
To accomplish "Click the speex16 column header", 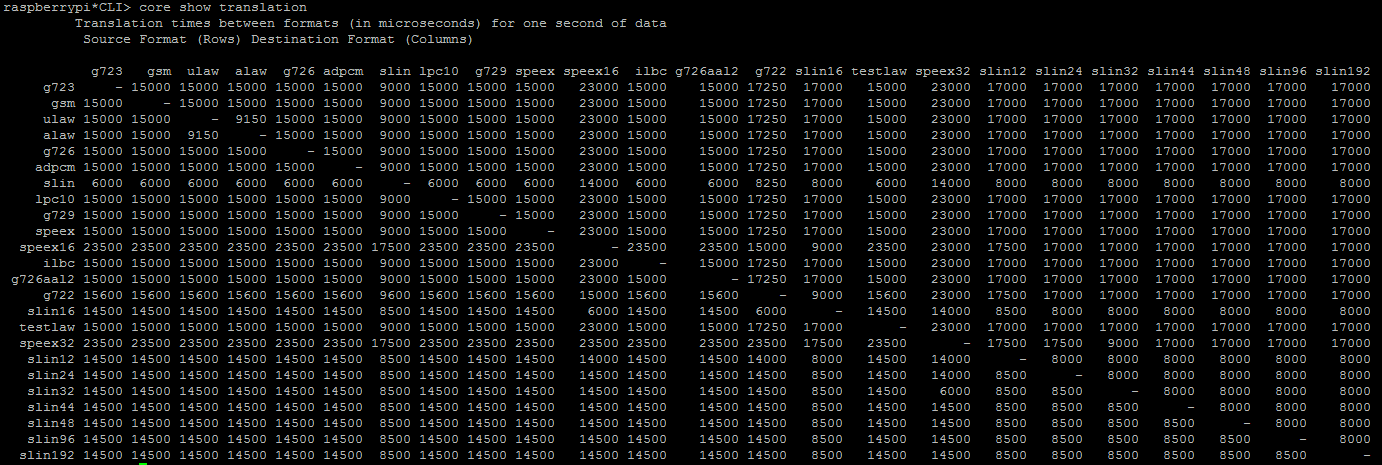I will tap(591, 71).
